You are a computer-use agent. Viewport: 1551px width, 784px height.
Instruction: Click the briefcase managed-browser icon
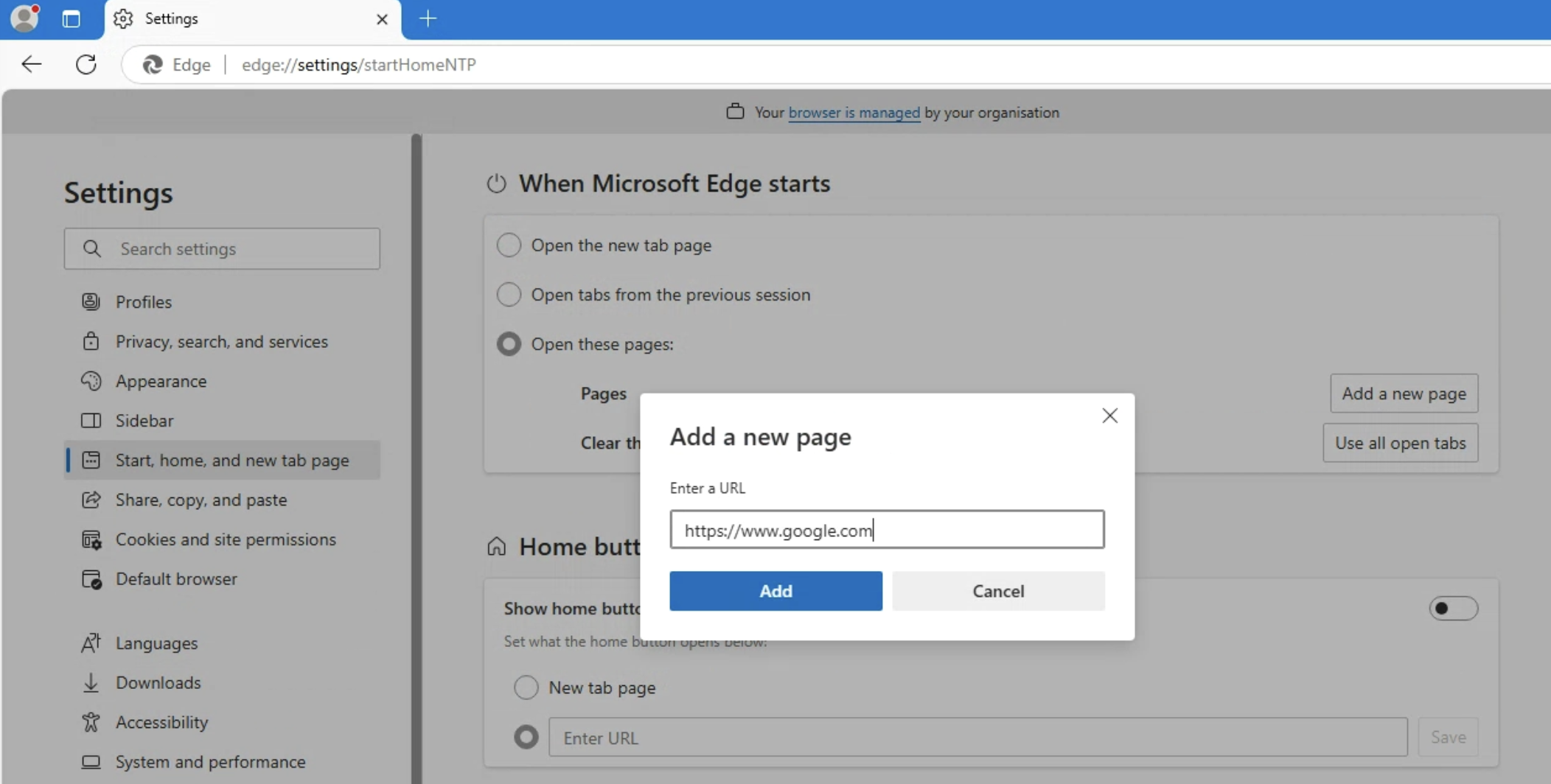coord(735,112)
